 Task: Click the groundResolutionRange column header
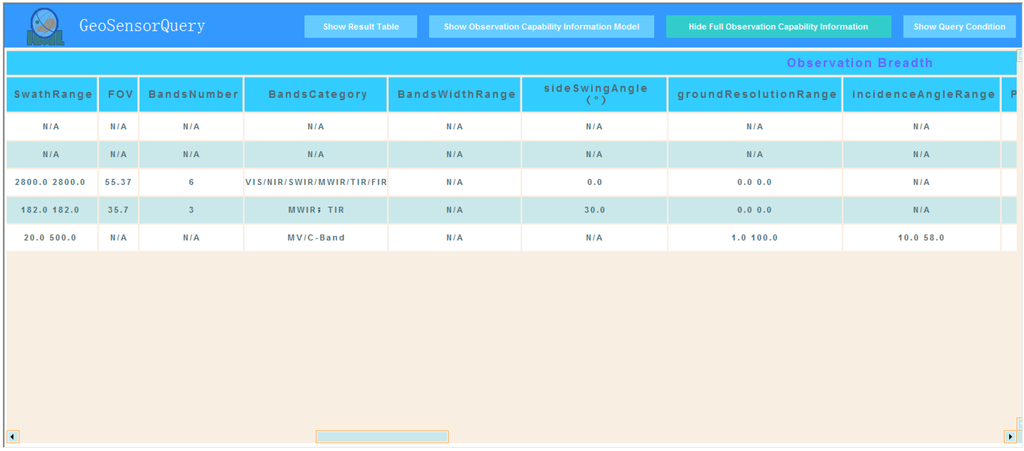point(756,95)
